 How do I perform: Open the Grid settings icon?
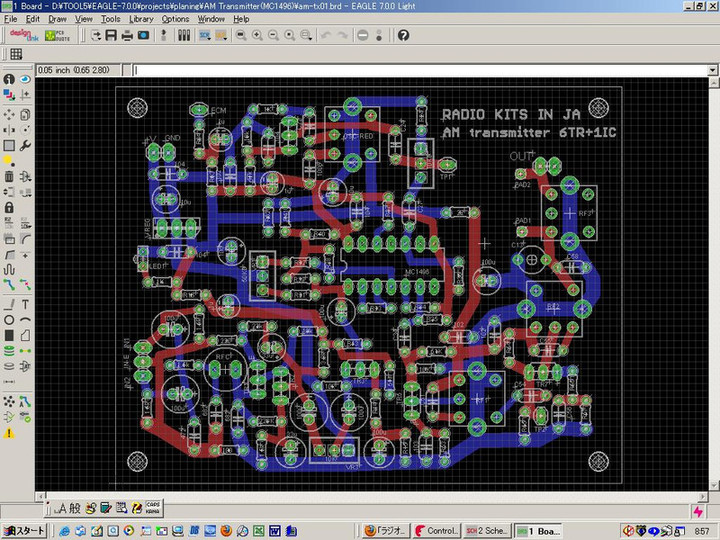point(16,54)
